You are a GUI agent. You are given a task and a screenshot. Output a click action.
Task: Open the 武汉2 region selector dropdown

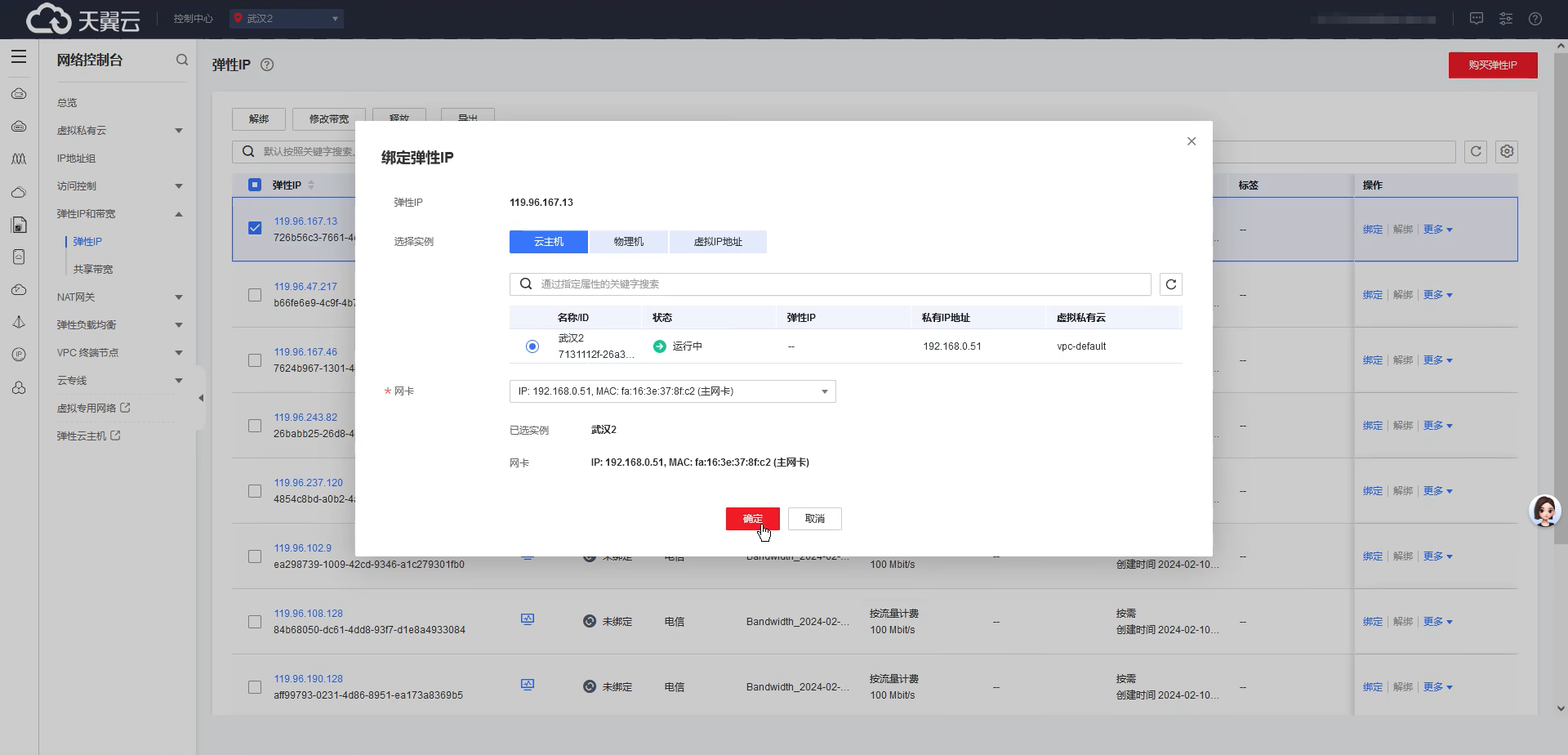[287, 19]
